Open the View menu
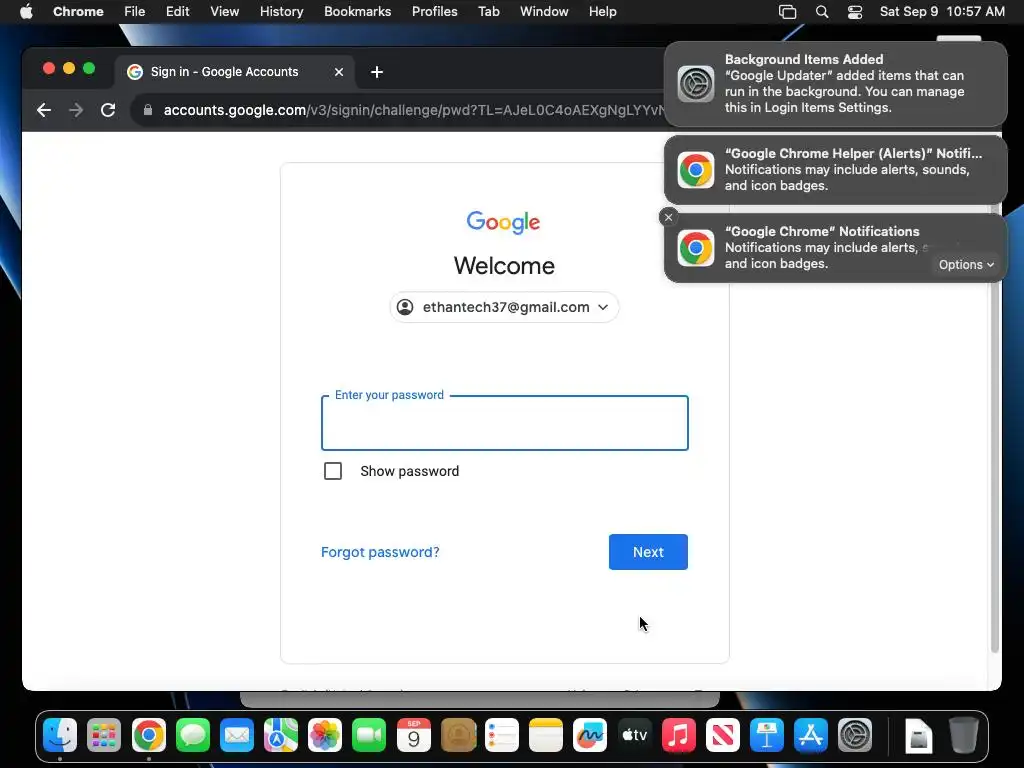The image size is (1024, 768). (225, 12)
